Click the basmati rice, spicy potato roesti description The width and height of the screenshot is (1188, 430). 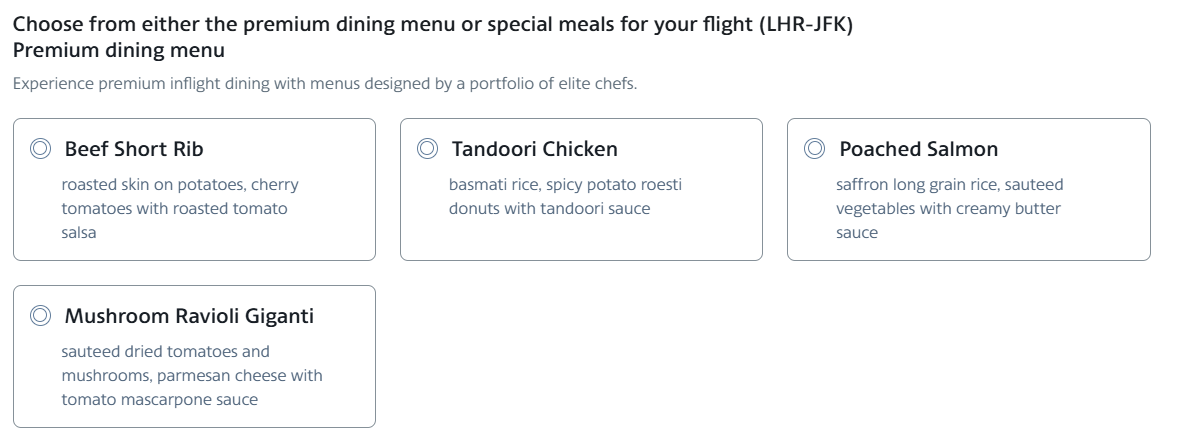pos(565,197)
